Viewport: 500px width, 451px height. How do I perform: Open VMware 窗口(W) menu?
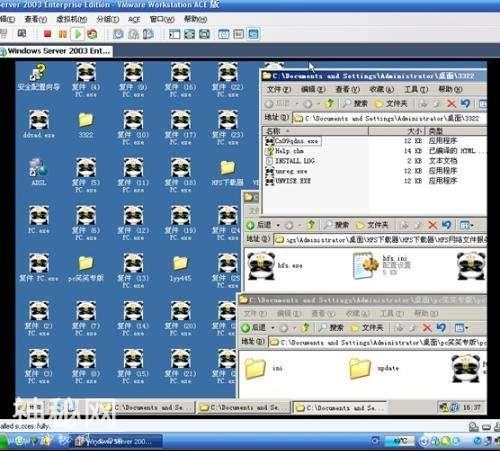click(162, 19)
